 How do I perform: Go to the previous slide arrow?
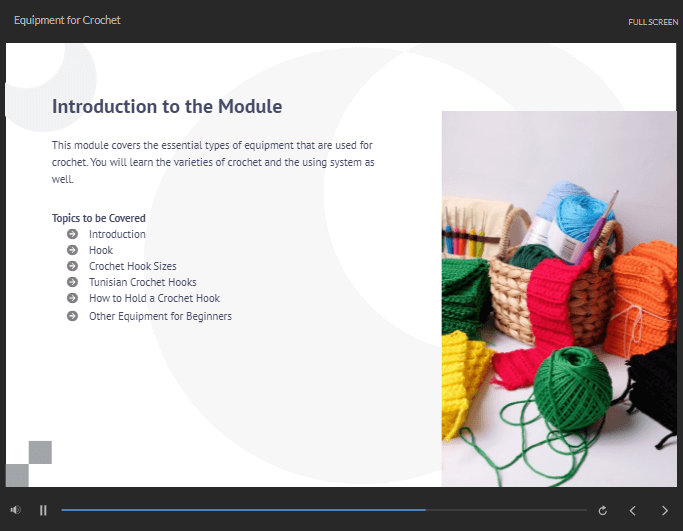[633, 511]
